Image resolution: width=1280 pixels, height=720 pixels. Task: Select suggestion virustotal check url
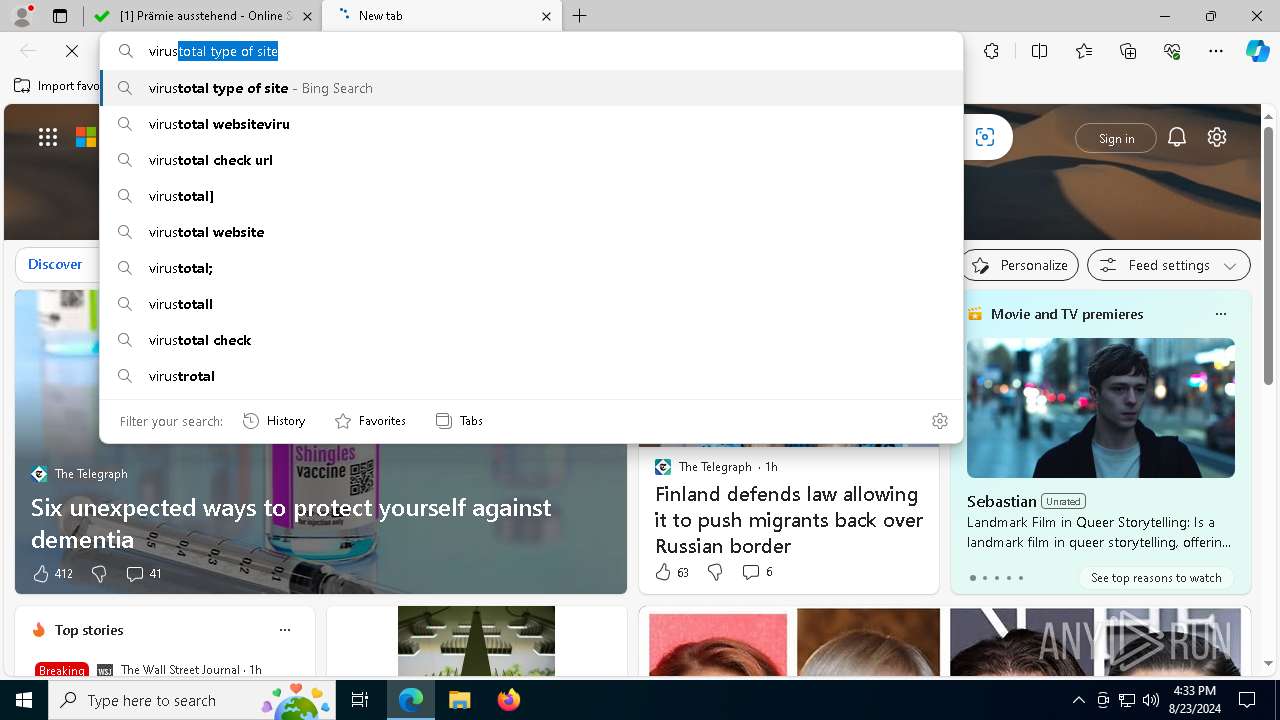tap(532, 160)
